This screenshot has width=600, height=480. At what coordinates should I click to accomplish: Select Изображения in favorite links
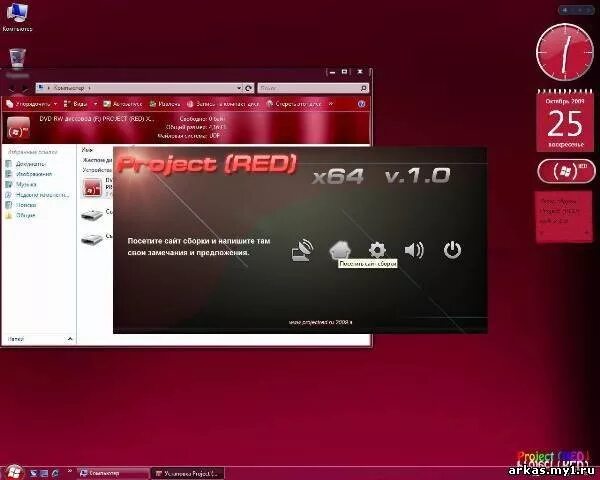(x=29, y=174)
